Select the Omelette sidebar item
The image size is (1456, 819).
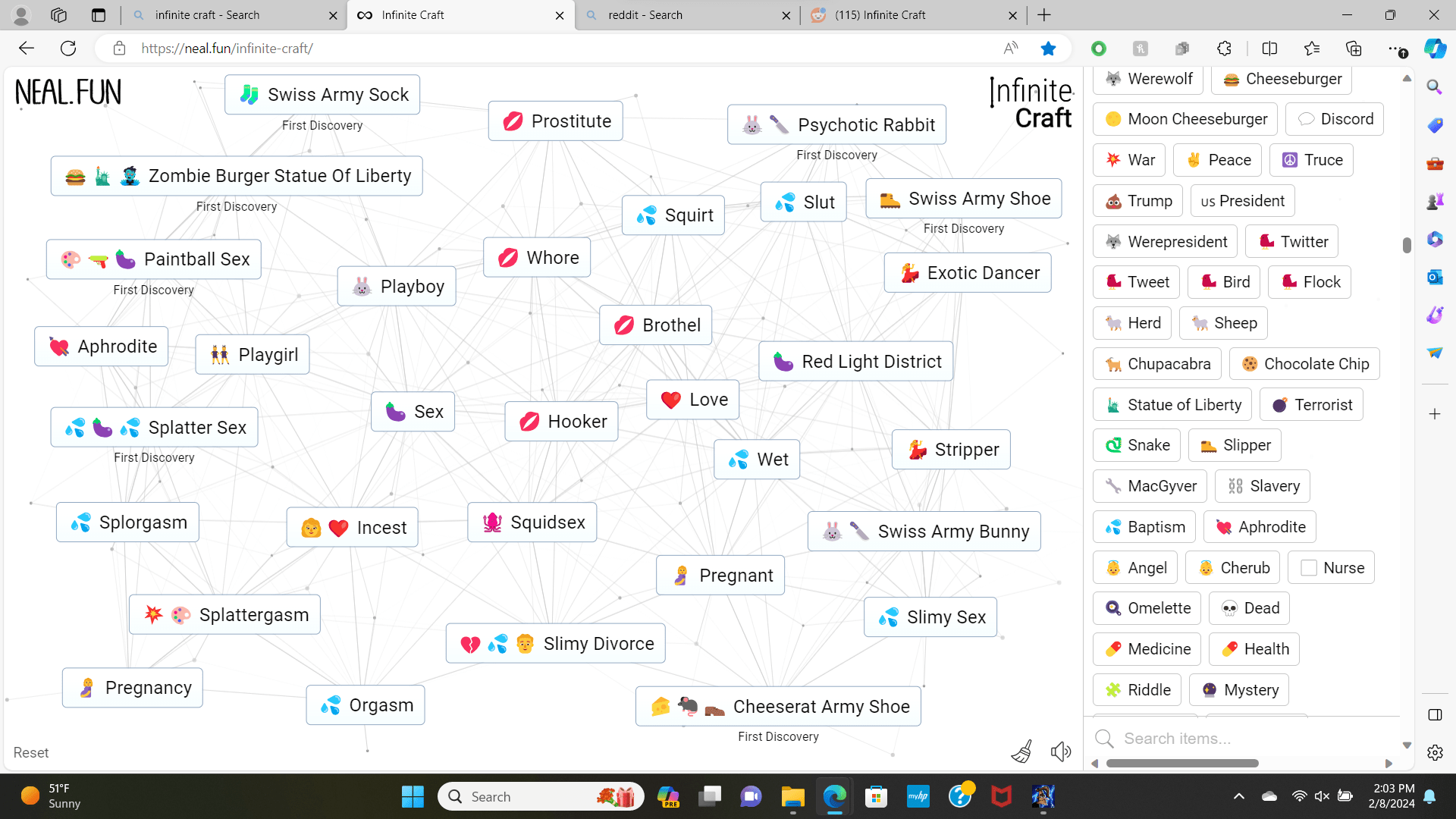[1147, 607]
